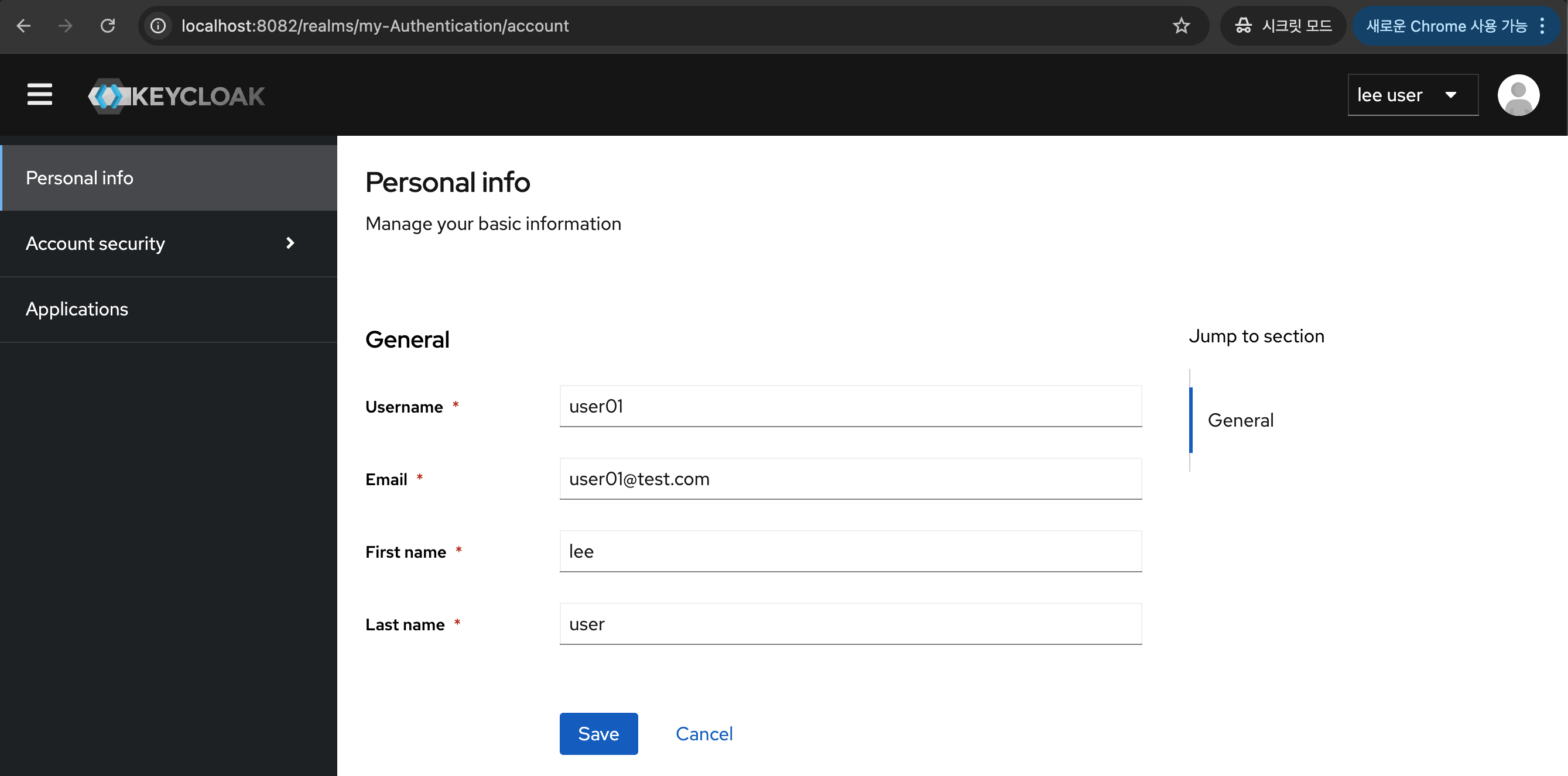Click the browser forward arrow
This screenshot has height=776, width=1568.
(65, 26)
